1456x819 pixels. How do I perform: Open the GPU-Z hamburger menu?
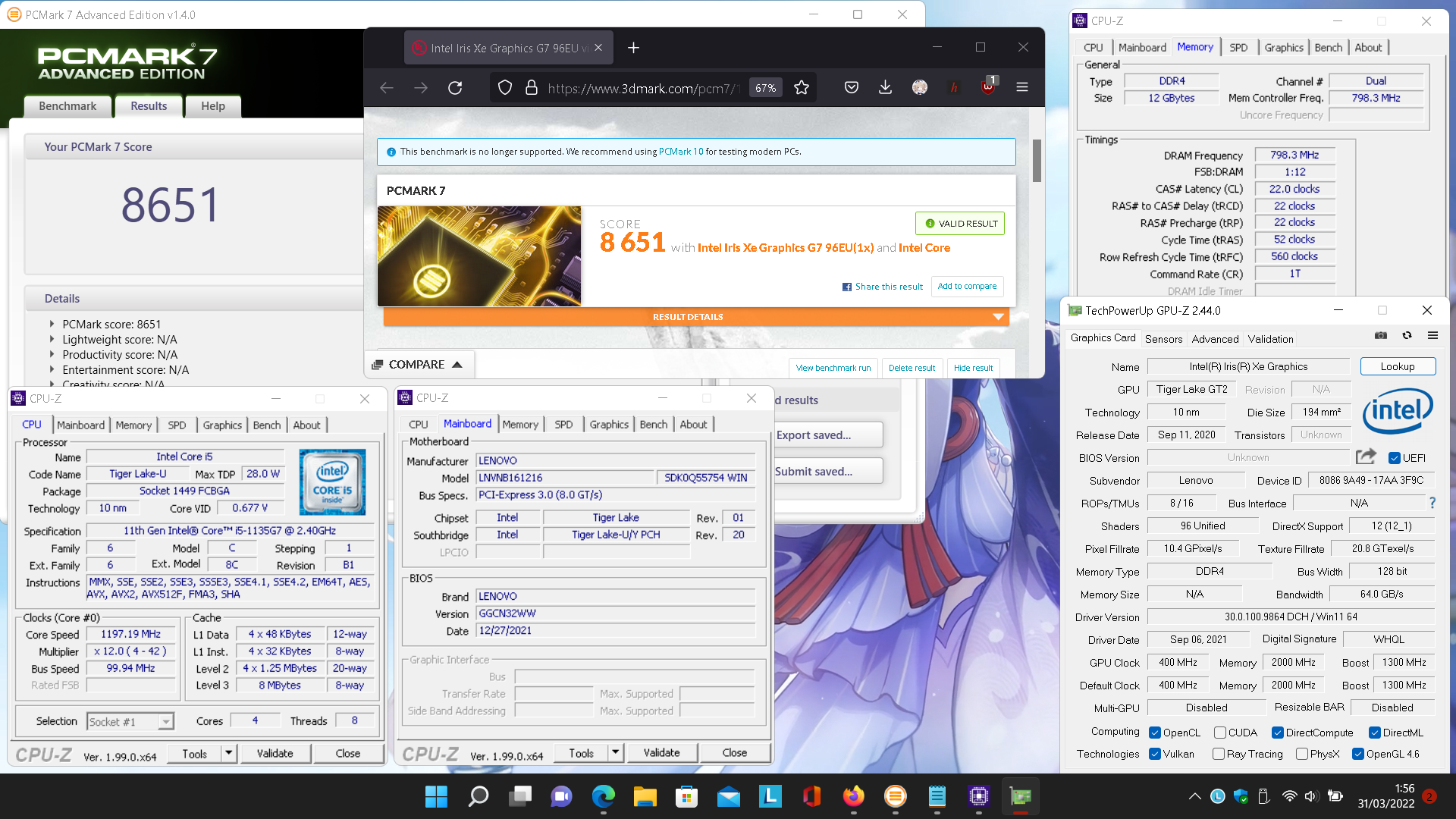click(1432, 335)
